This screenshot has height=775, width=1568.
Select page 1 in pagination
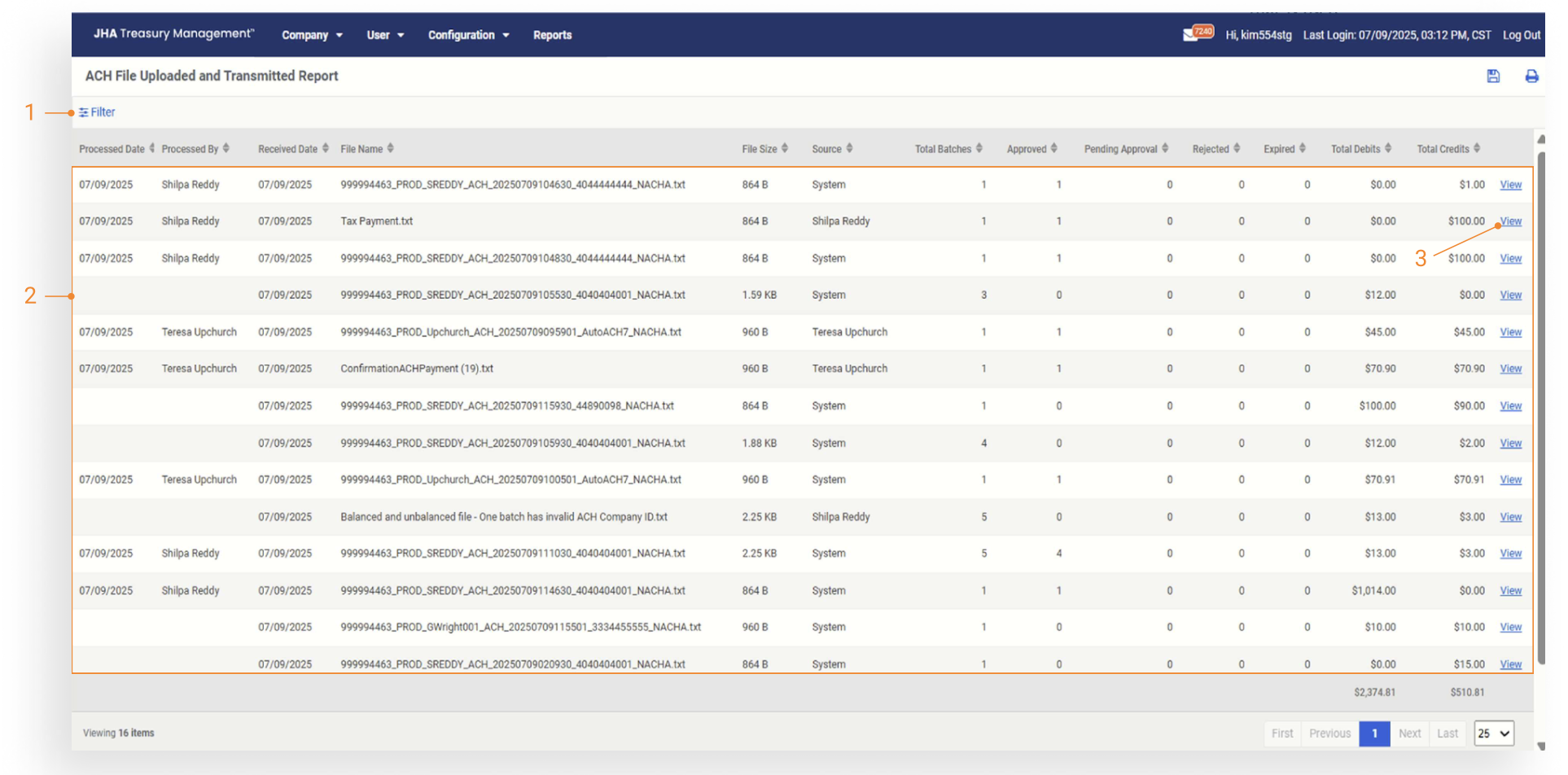coord(1374,733)
